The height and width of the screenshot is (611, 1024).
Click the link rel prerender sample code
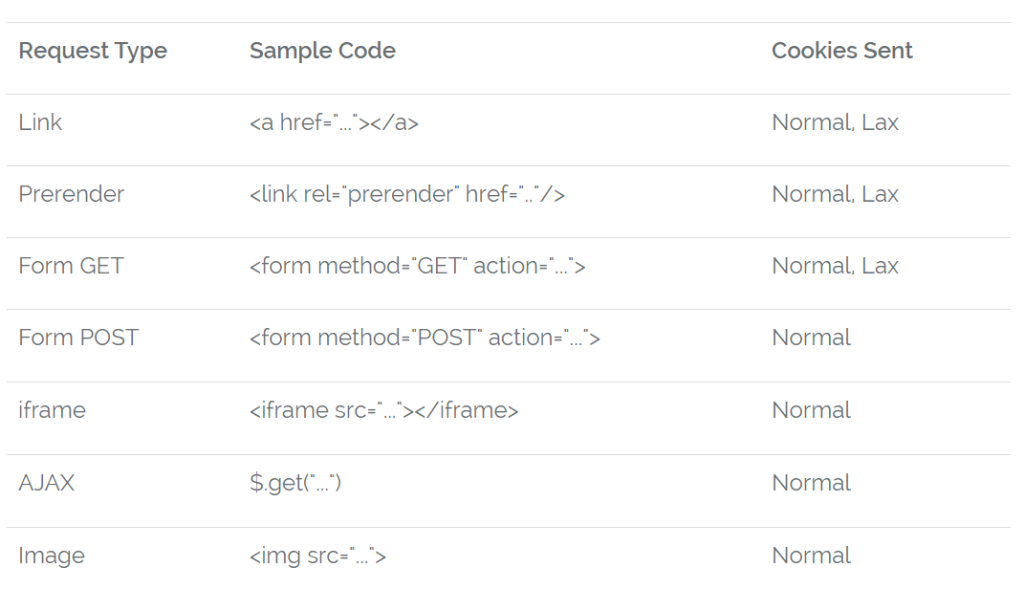(x=407, y=194)
